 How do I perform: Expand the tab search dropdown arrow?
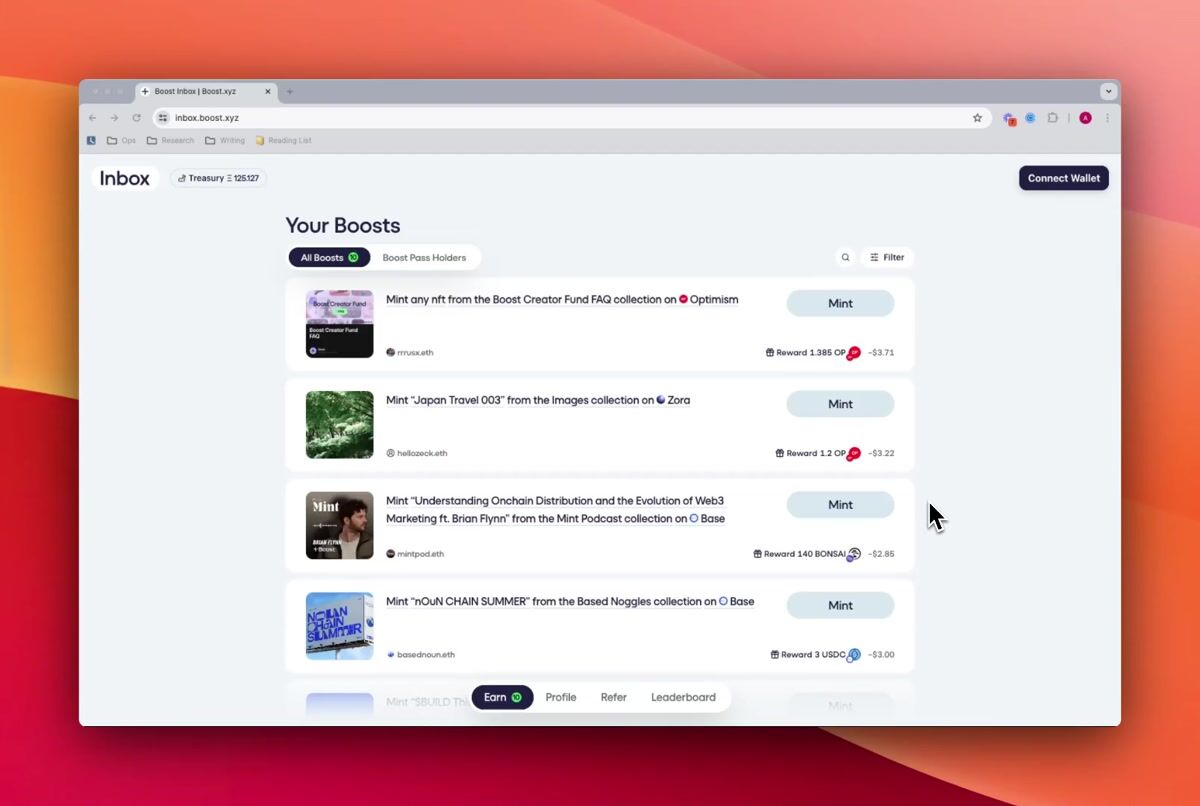pos(1108,91)
